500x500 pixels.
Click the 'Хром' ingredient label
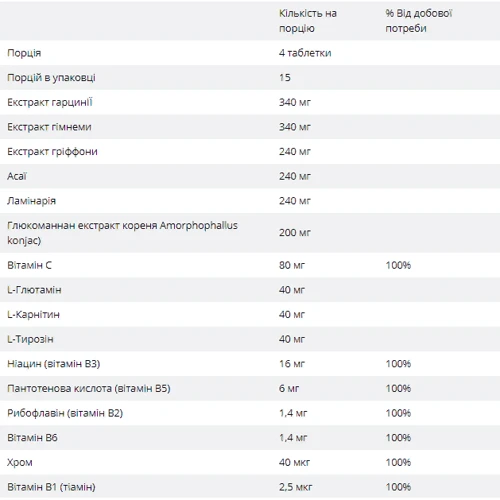click(x=20, y=462)
